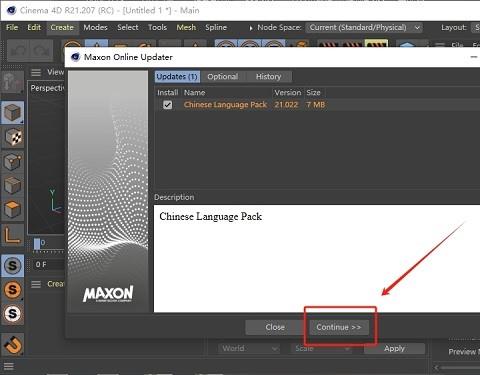Click the Close button in updater
This screenshot has height=375, width=480.
click(x=275, y=327)
